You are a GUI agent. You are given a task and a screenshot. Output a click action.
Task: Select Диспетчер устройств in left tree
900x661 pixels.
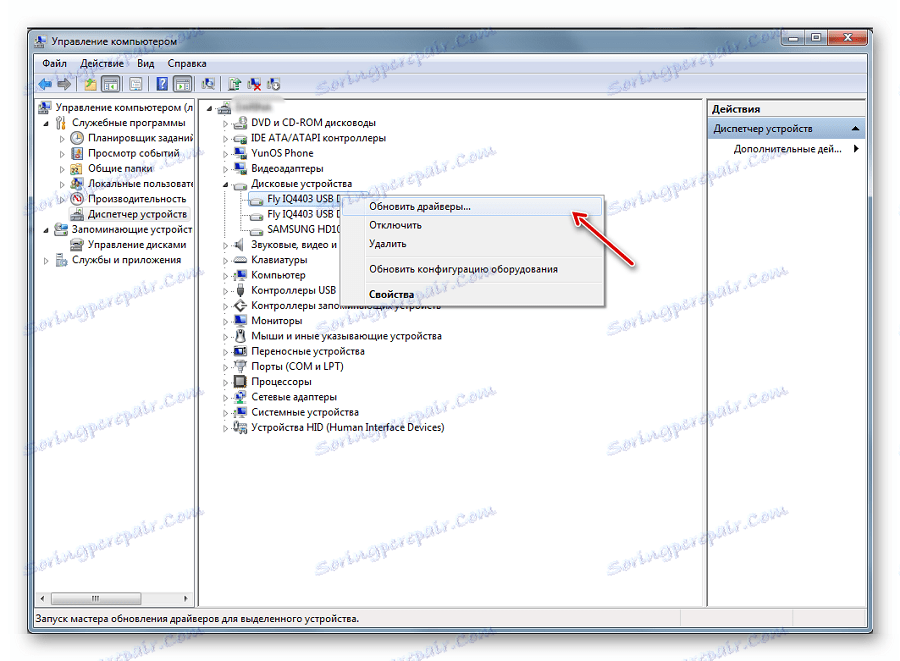(x=137, y=214)
